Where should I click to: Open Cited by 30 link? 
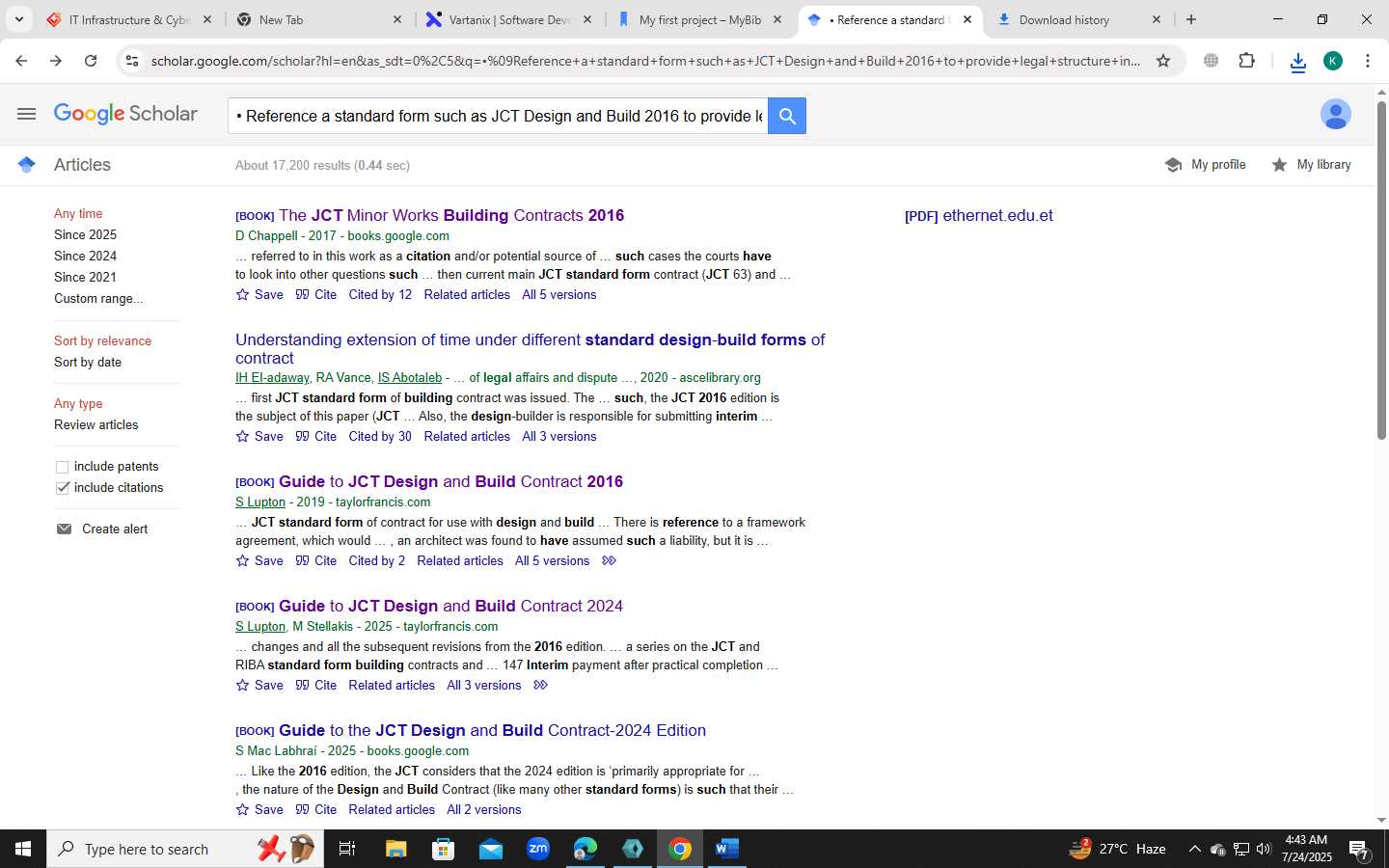coord(380,436)
